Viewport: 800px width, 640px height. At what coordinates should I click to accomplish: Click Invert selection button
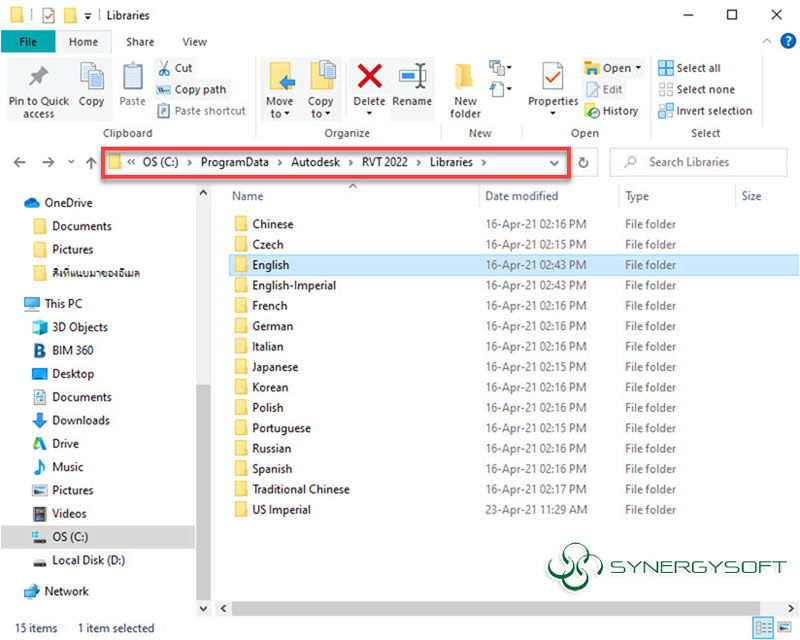(705, 111)
